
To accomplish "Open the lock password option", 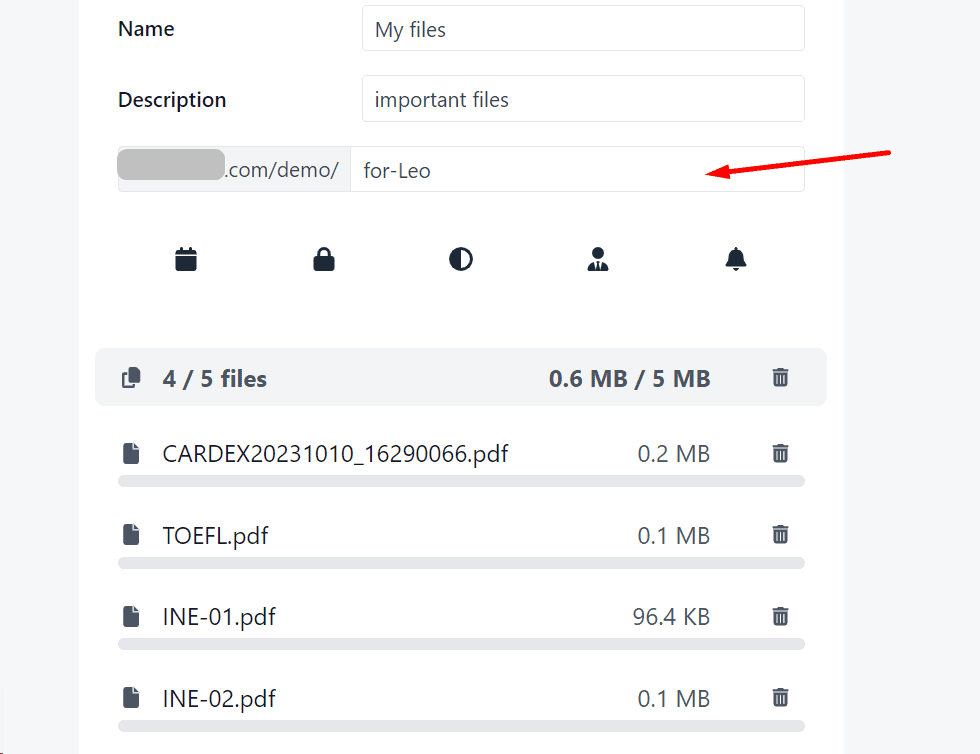I will point(323,260).
